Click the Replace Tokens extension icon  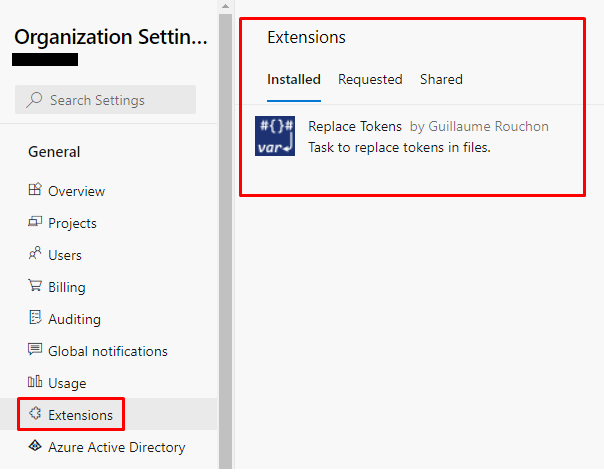275,137
